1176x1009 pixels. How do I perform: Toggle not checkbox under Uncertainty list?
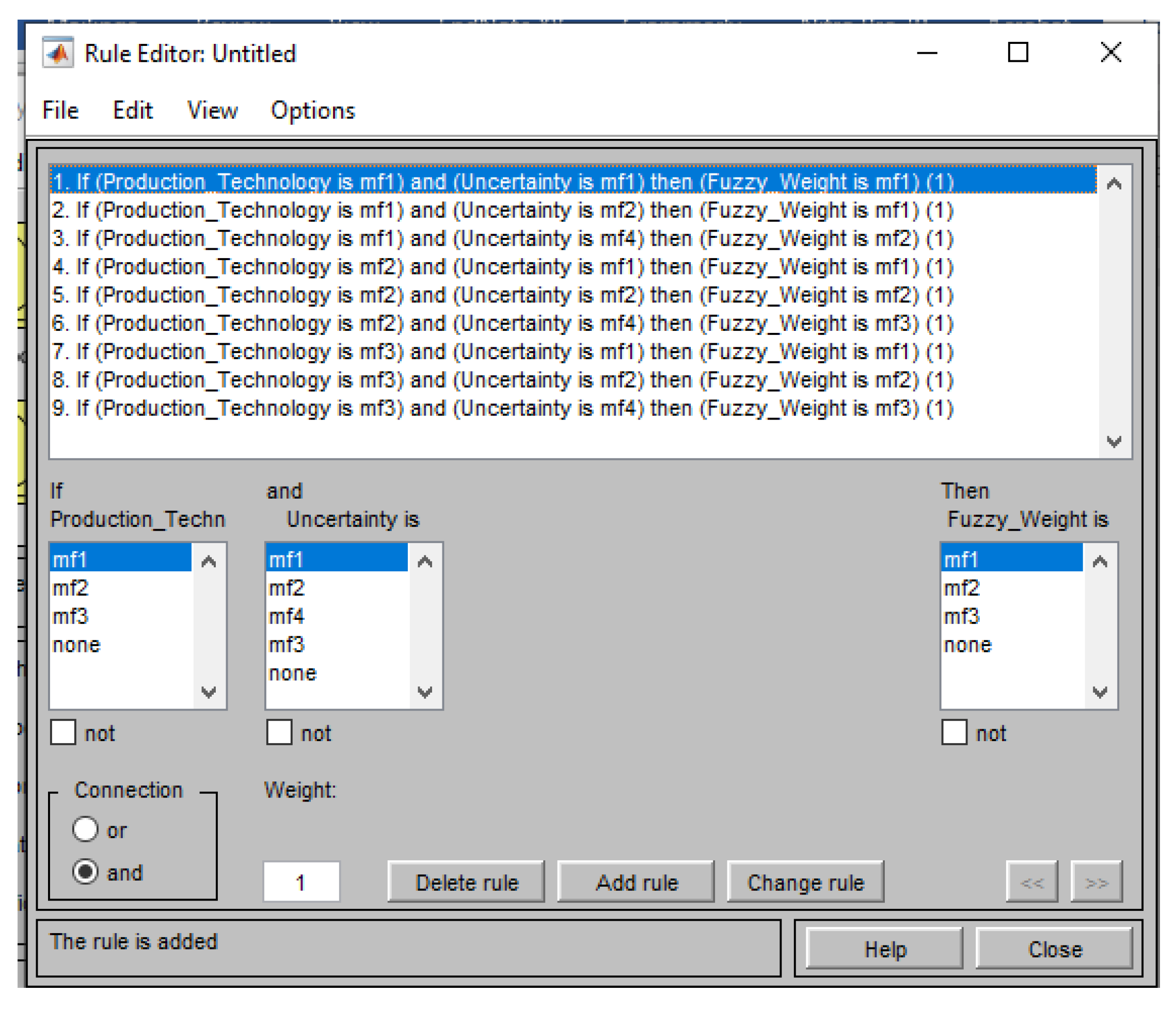click(279, 733)
